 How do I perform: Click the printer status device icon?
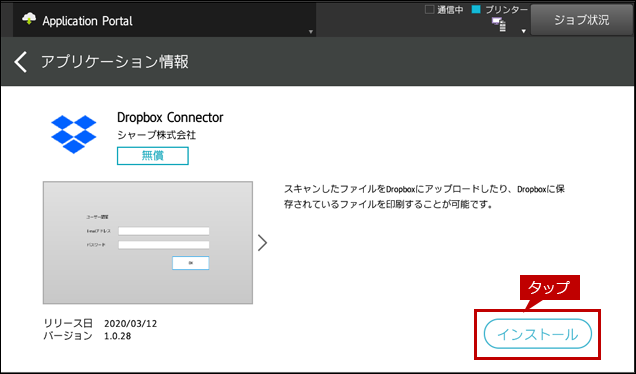499,24
